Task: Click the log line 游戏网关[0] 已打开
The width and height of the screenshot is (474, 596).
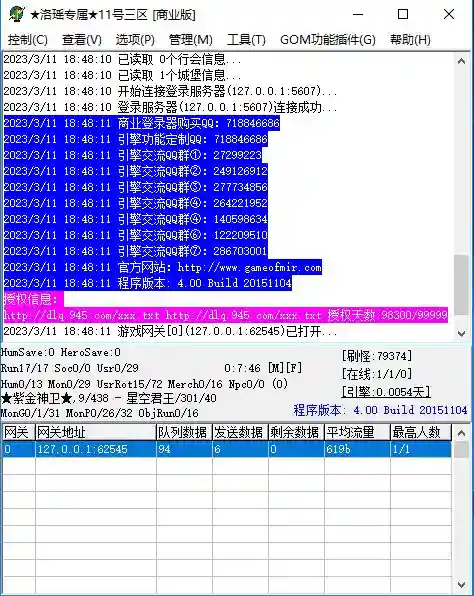Action: [x=170, y=331]
